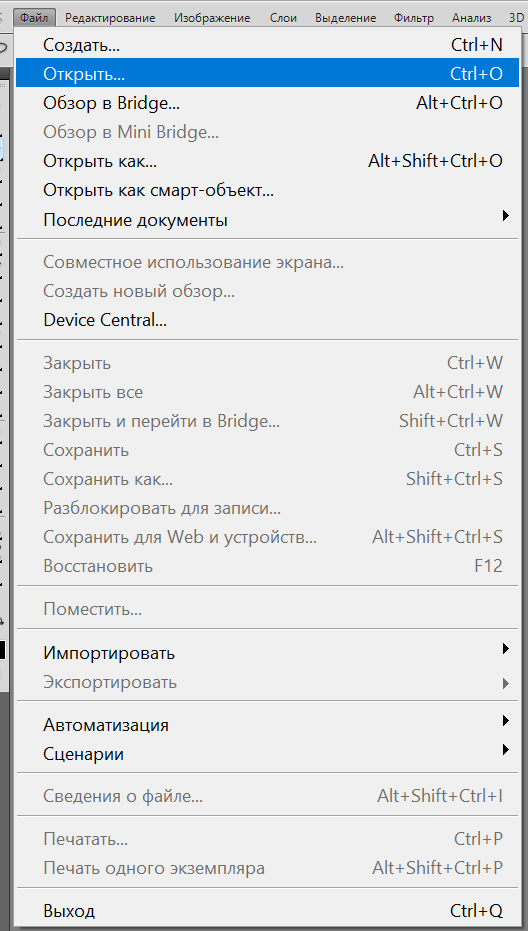This screenshot has width=528, height=931.
Task: Open the Анализ menu
Action: [x=472, y=18]
